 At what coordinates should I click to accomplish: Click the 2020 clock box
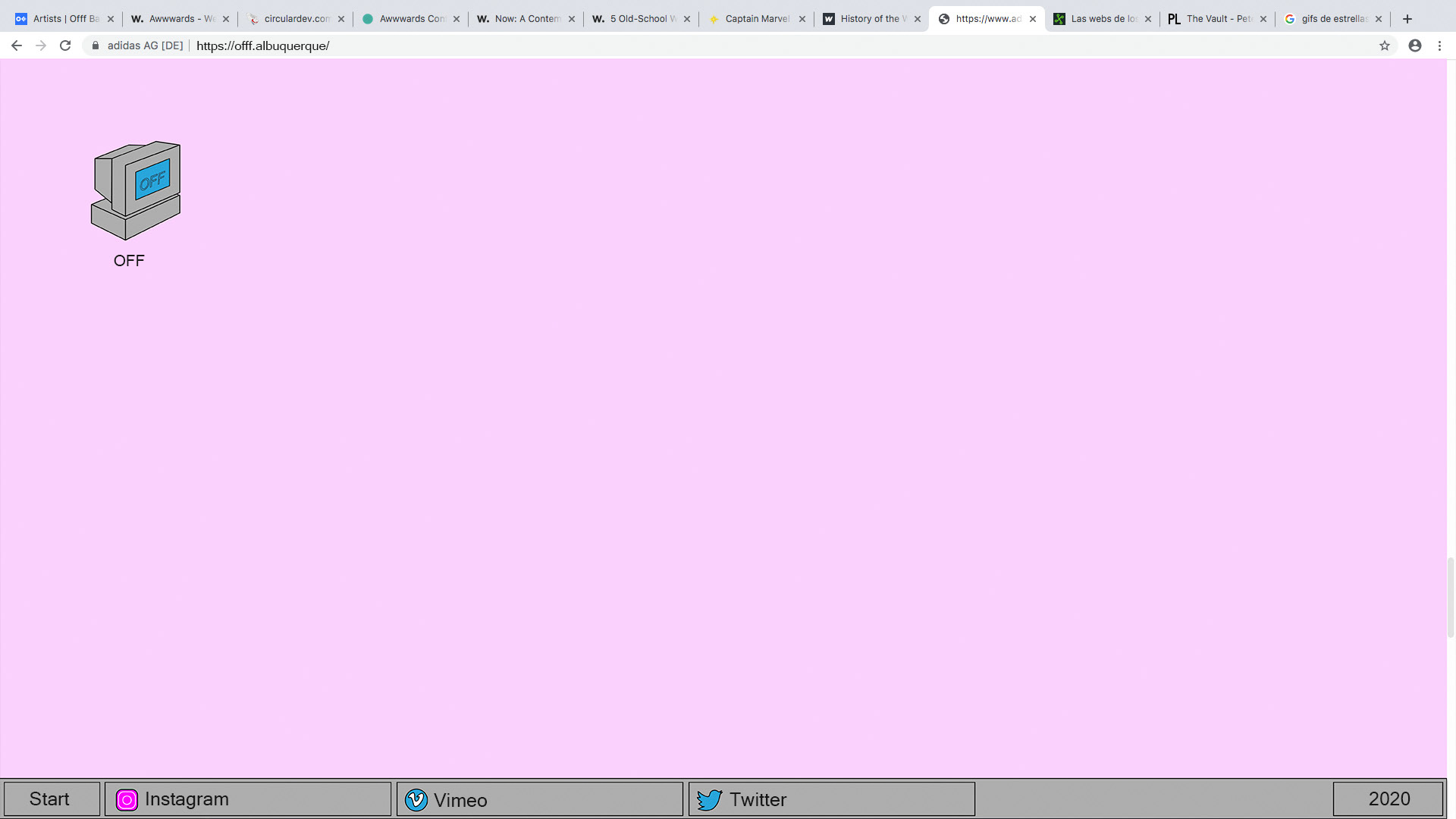[x=1388, y=799]
